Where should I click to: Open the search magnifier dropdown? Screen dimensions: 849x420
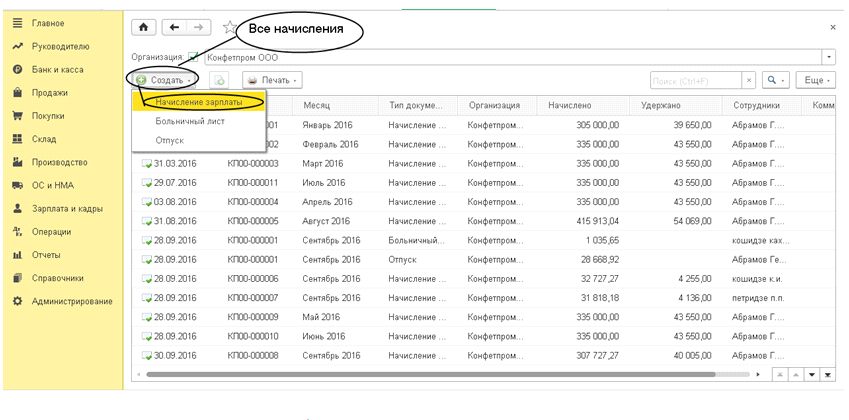point(776,79)
